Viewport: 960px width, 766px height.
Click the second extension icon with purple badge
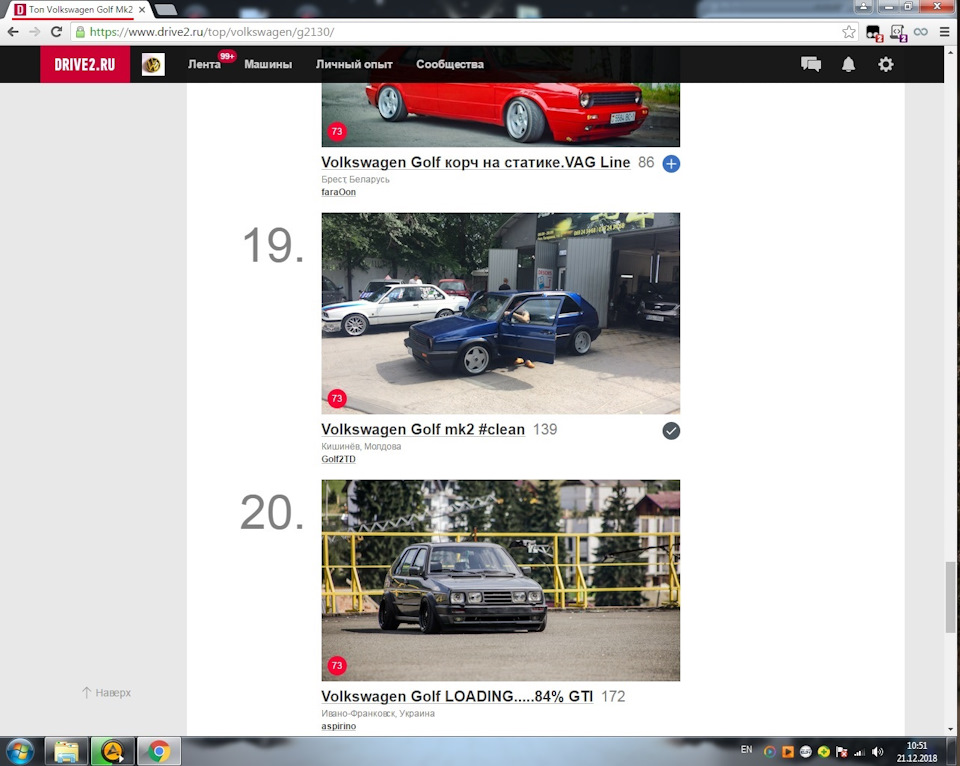tap(898, 32)
